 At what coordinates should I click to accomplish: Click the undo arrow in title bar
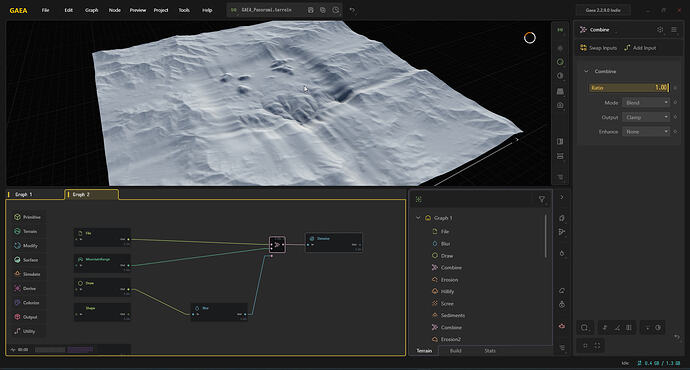(352, 10)
